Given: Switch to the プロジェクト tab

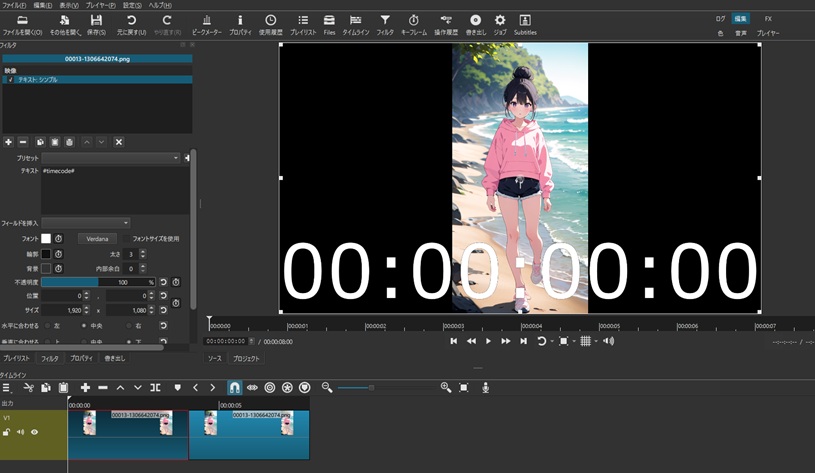Looking at the screenshot, I should pyautogui.click(x=246, y=358).
